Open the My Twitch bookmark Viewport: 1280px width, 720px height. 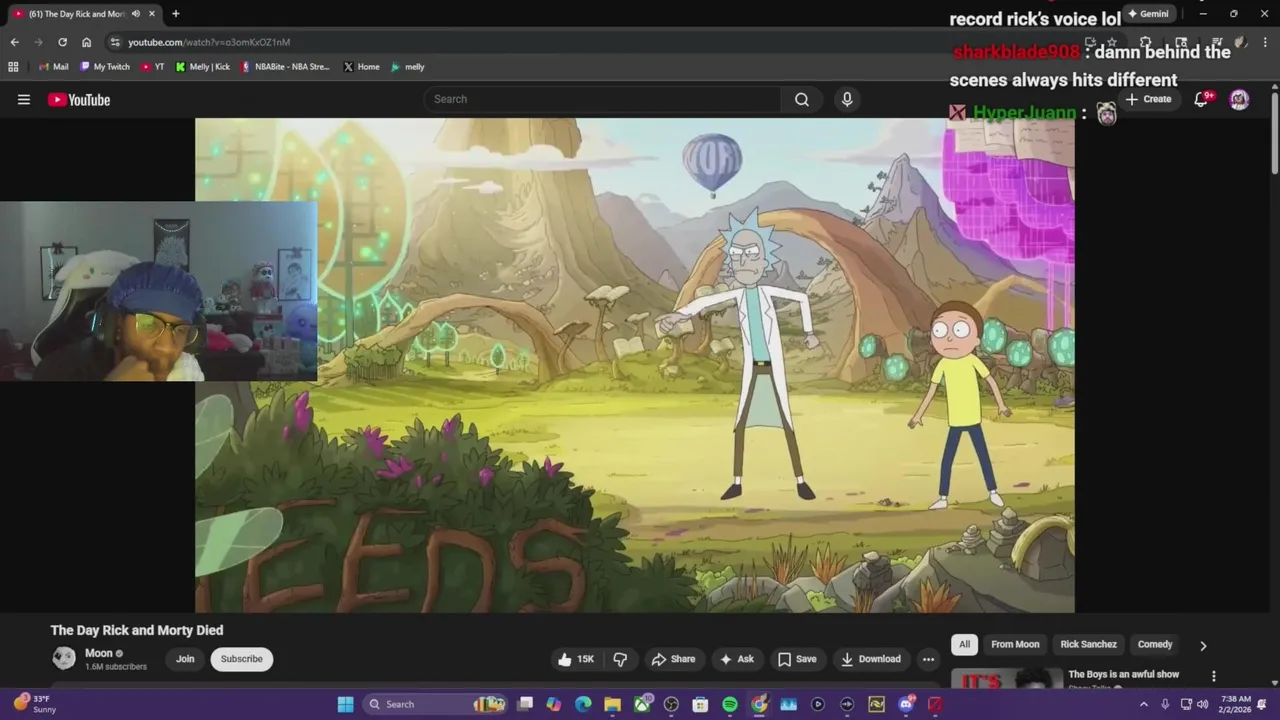click(x=104, y=67)
